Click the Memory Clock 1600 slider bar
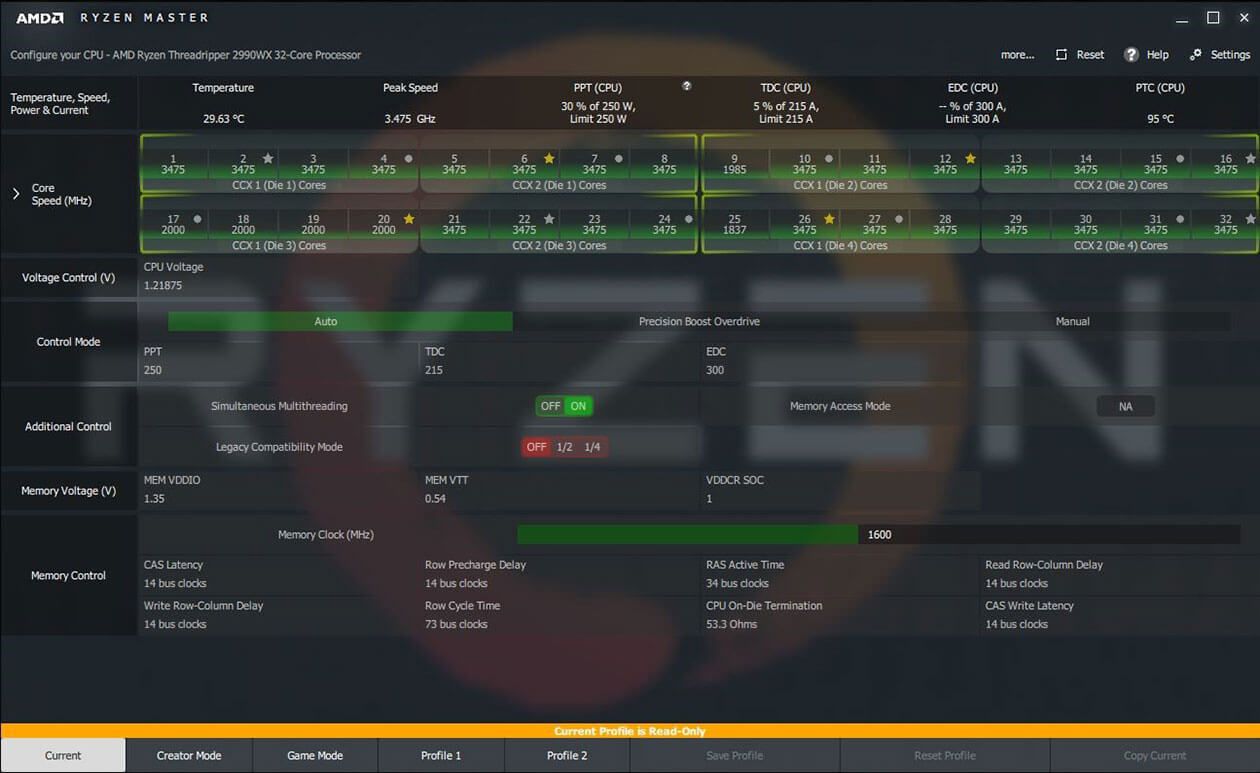1260x773 pixels. pyautogui.click(x=879, y=534)
